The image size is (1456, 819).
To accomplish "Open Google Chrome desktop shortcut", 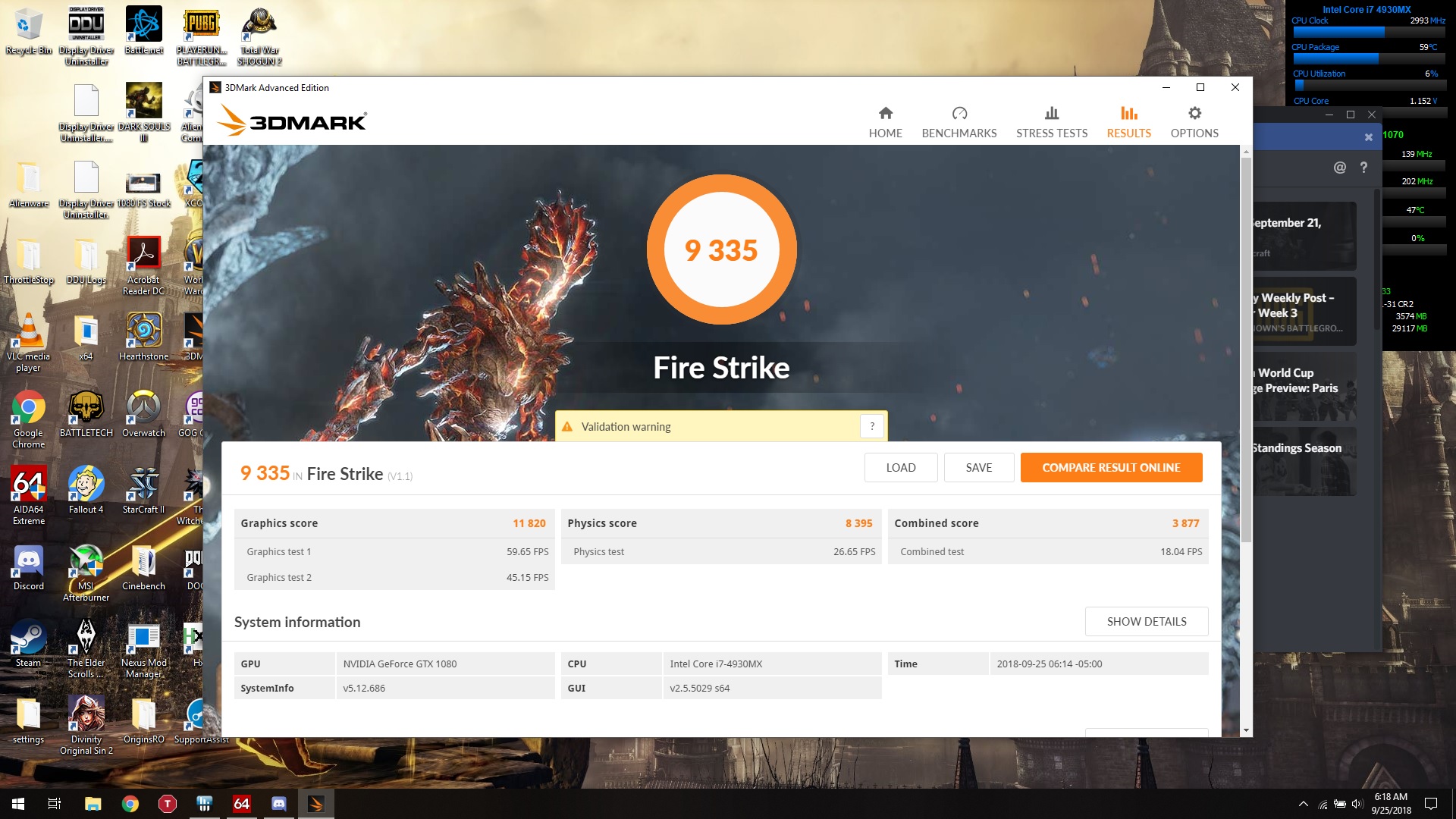I will coord(29,419).
